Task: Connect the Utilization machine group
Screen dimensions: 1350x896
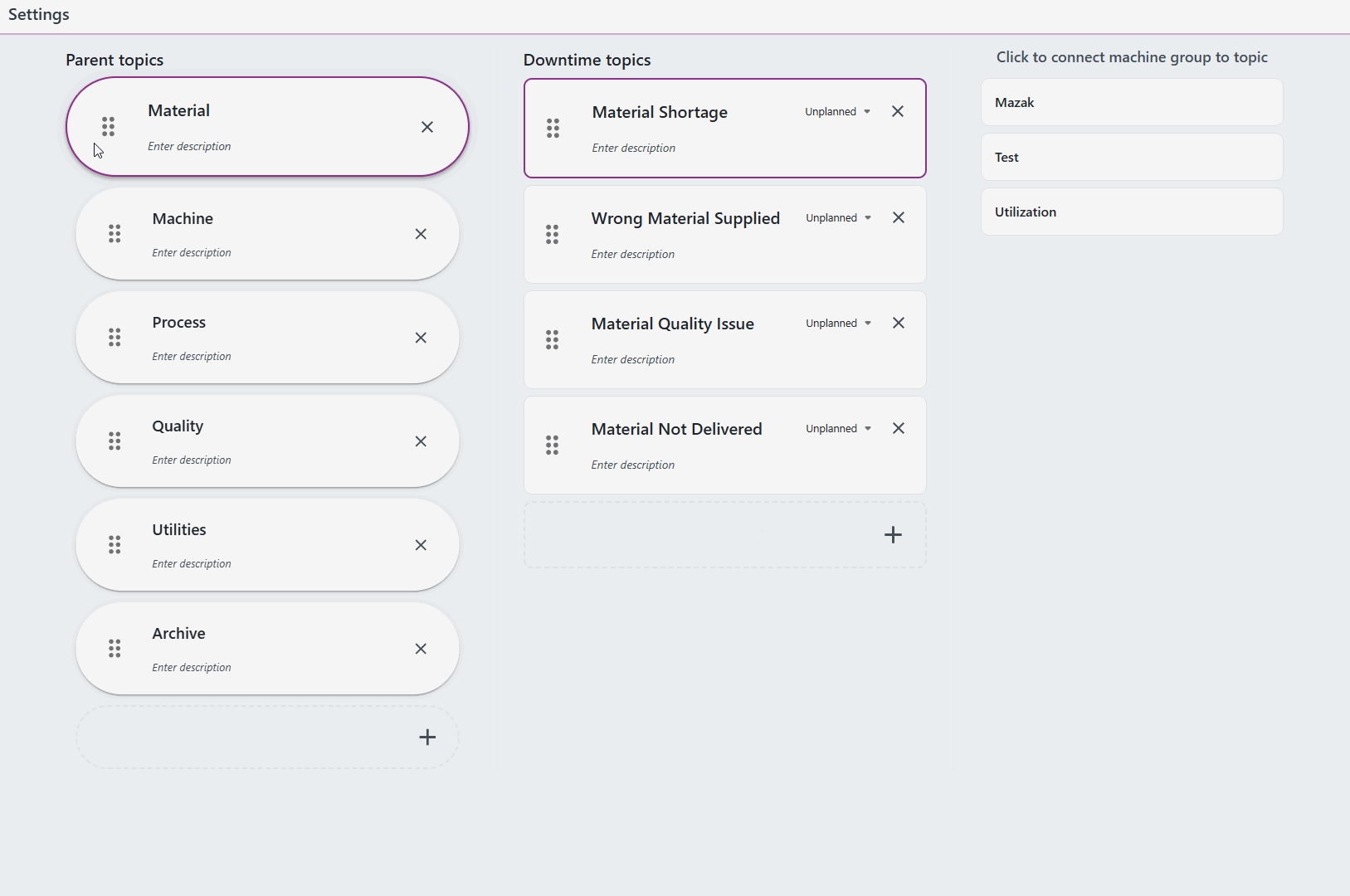Action: tap(1132, 212)
